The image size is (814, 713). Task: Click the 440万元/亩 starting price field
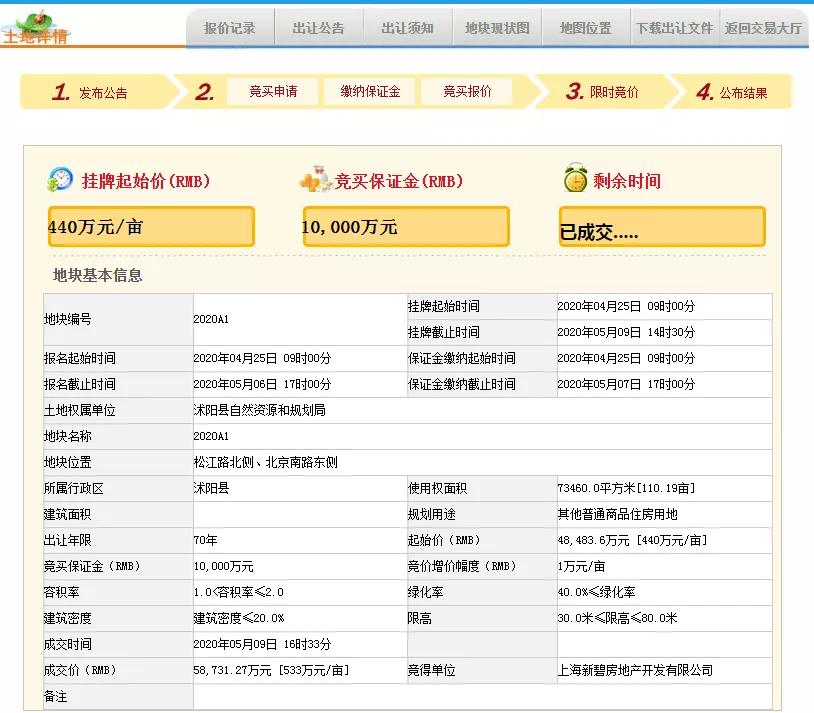tap(151, 226)
